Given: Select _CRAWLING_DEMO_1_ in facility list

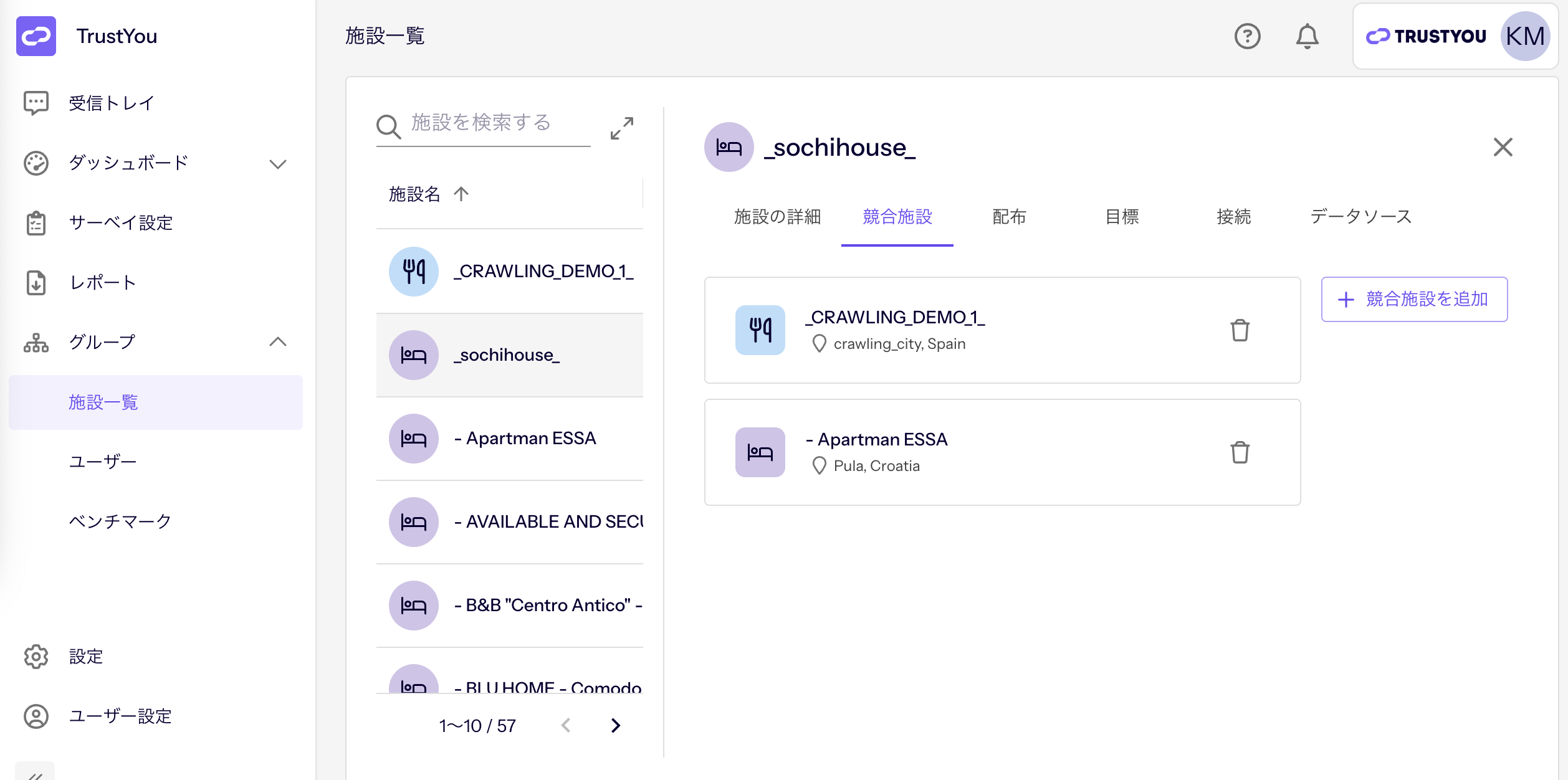Looking at the screenshot, I should point(510,272).
